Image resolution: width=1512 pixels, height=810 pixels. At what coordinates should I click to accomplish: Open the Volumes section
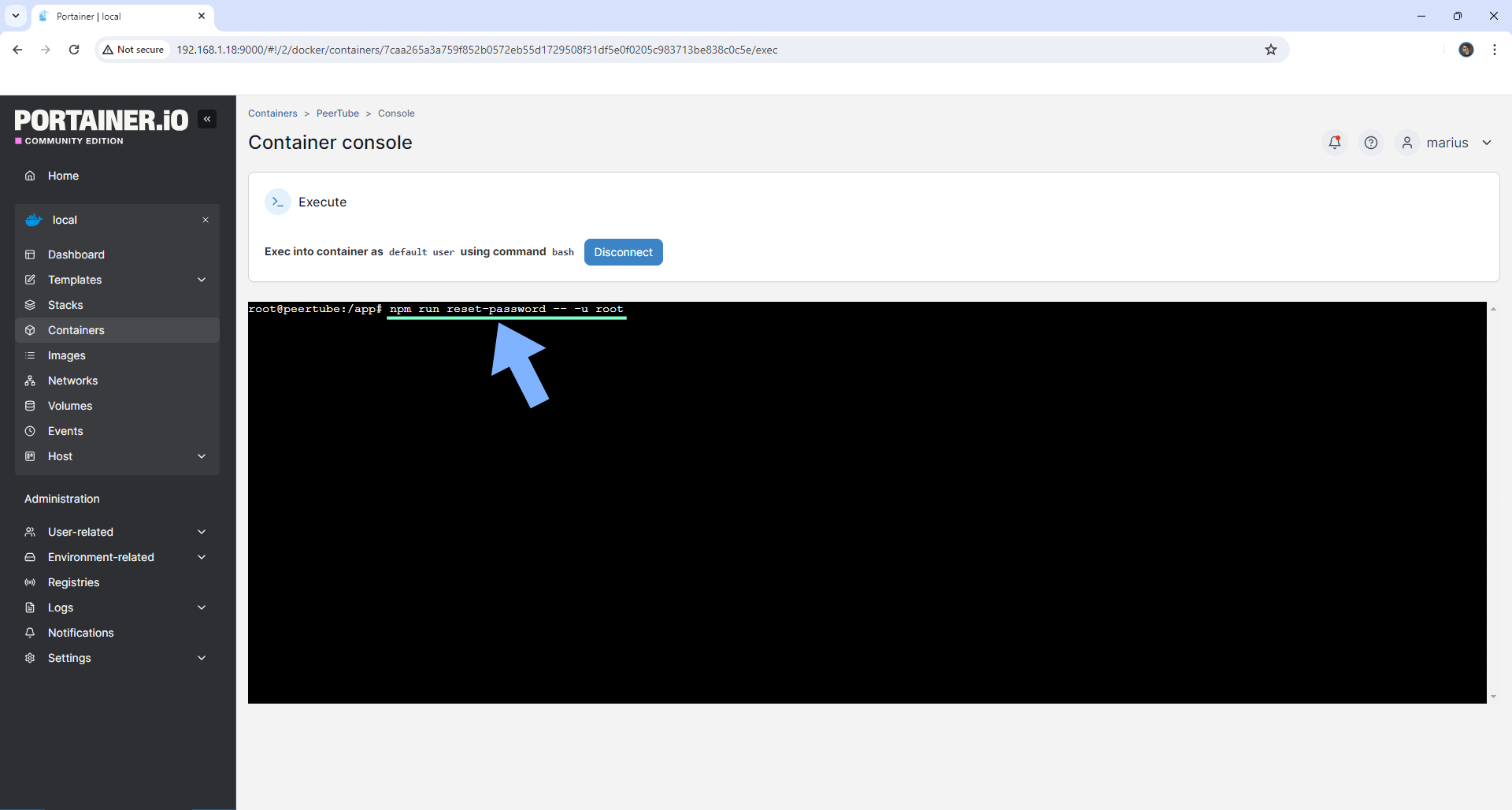tap(69, 406)
